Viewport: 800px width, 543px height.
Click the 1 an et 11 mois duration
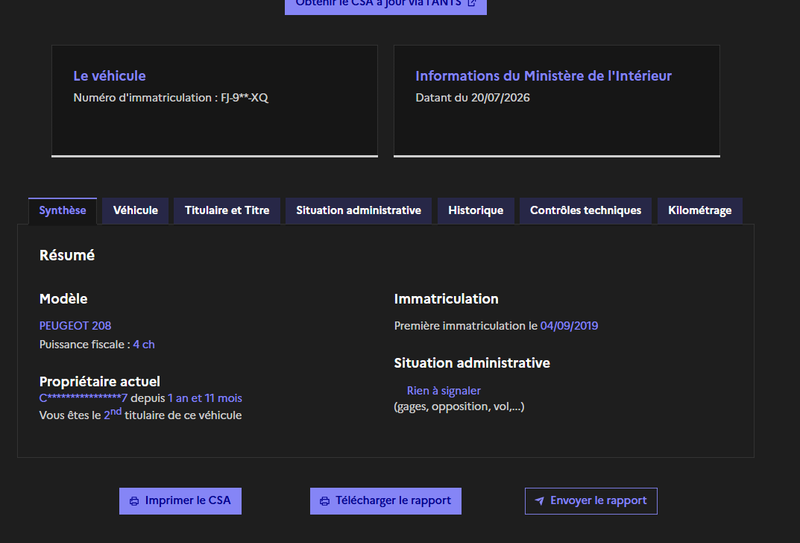click(205, 398)
